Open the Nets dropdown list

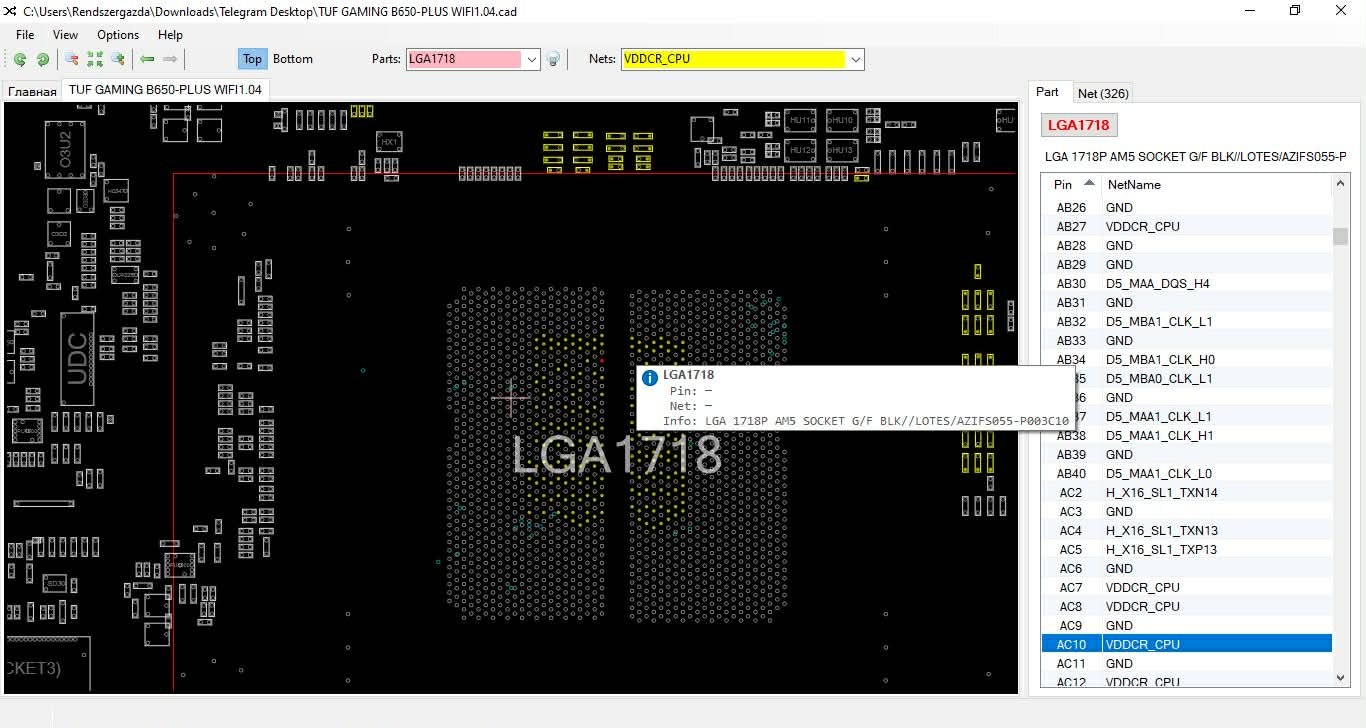pos(856,59)
